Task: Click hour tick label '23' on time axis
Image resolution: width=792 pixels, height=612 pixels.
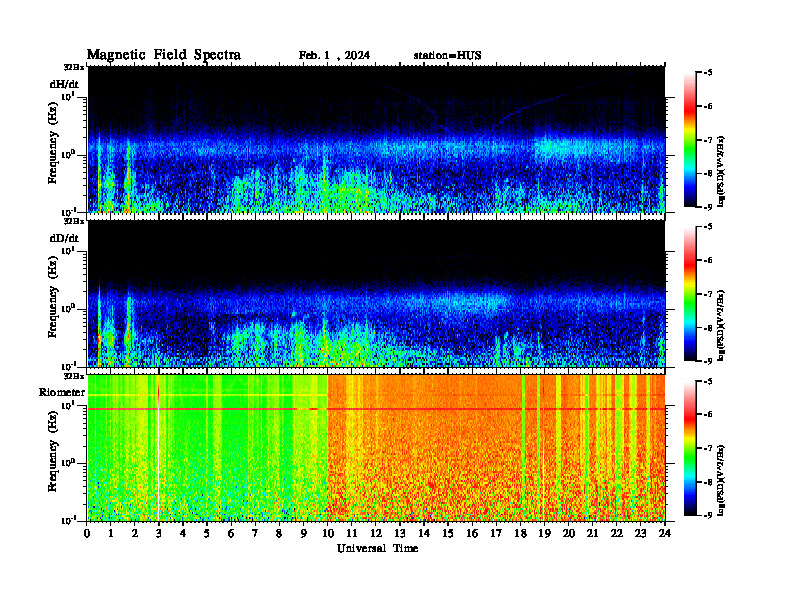Action: click(x=640, y=533)
